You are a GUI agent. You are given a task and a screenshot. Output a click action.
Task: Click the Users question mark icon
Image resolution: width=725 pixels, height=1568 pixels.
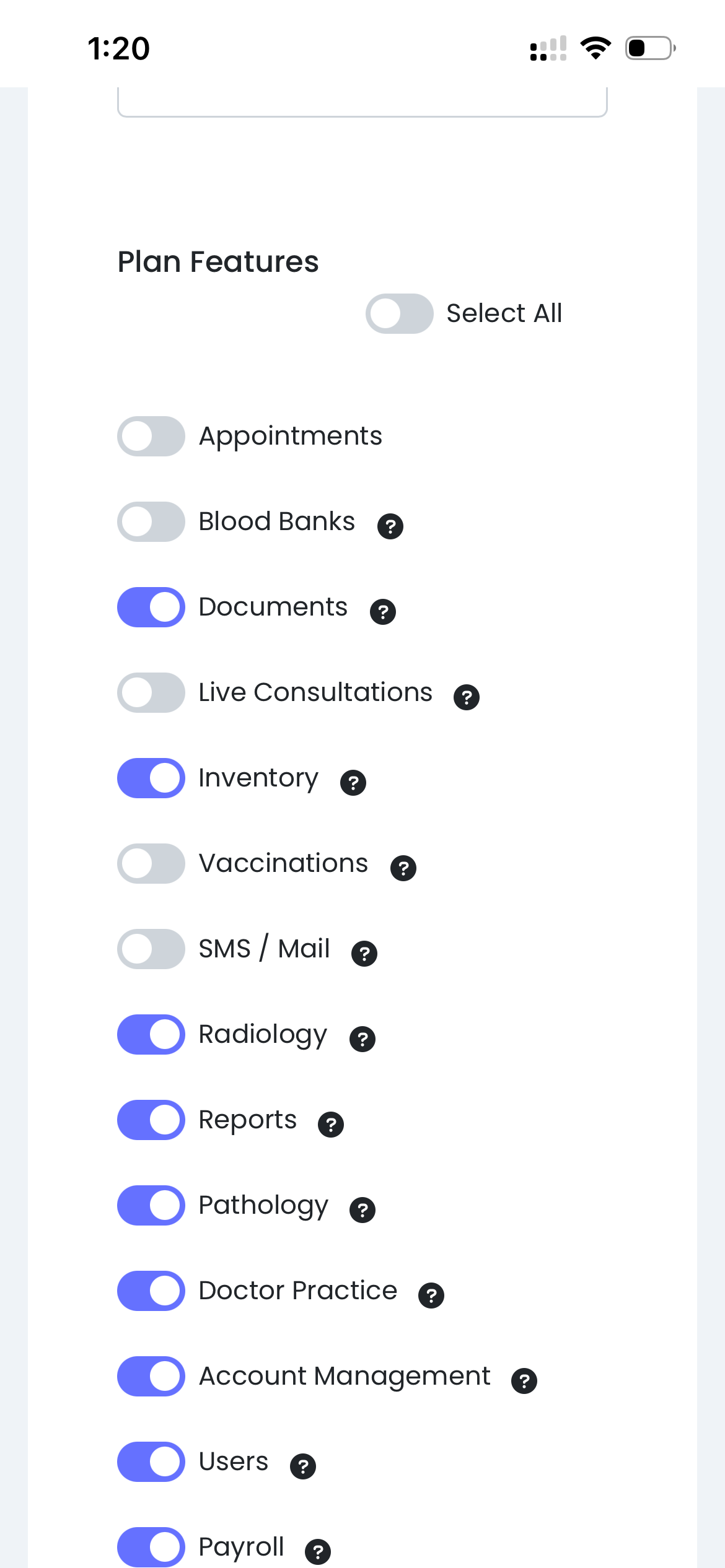pyautogui.click(x=303, y=1466)
